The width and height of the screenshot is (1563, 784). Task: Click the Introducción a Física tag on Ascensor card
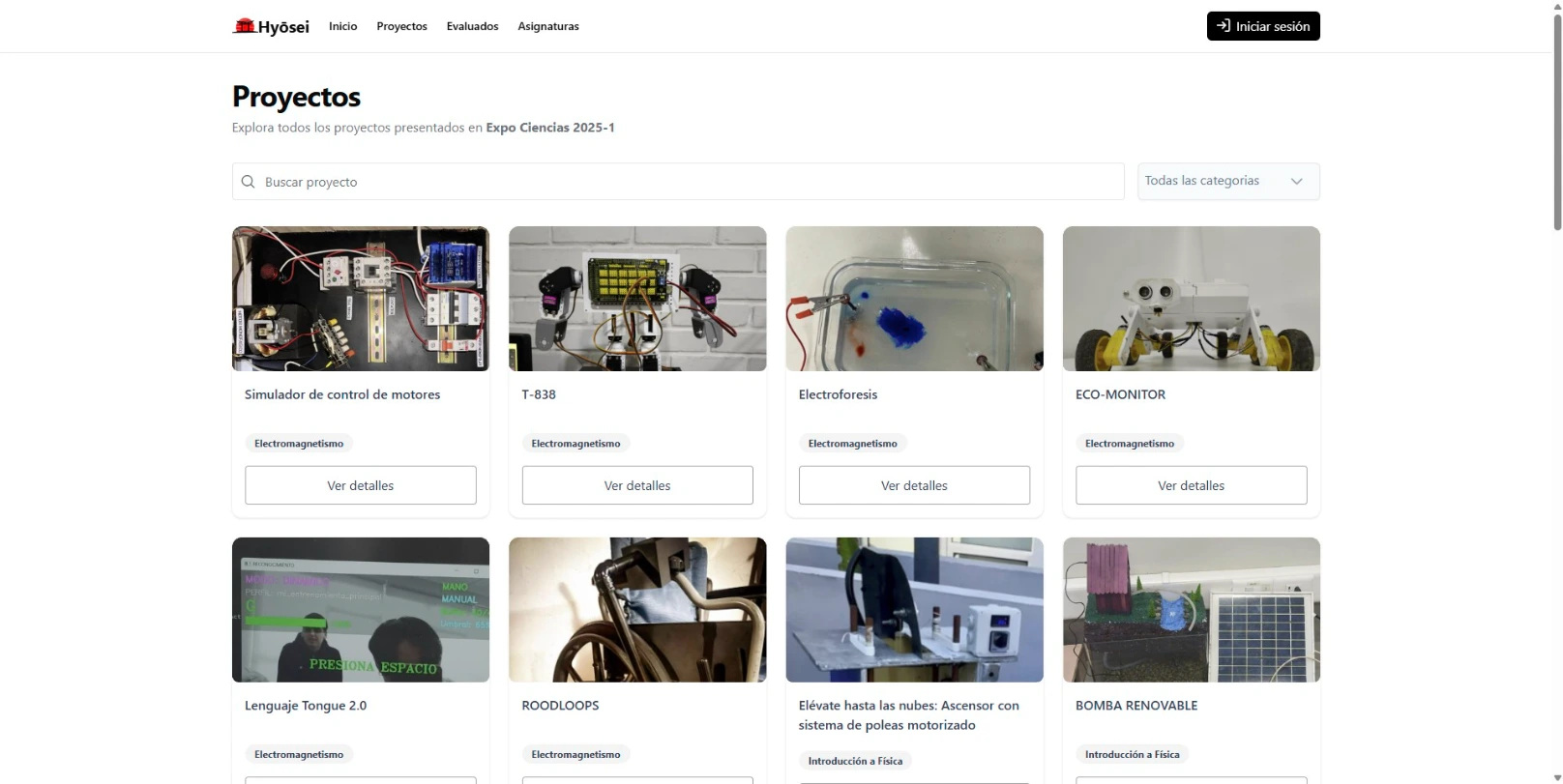point(855,762)
